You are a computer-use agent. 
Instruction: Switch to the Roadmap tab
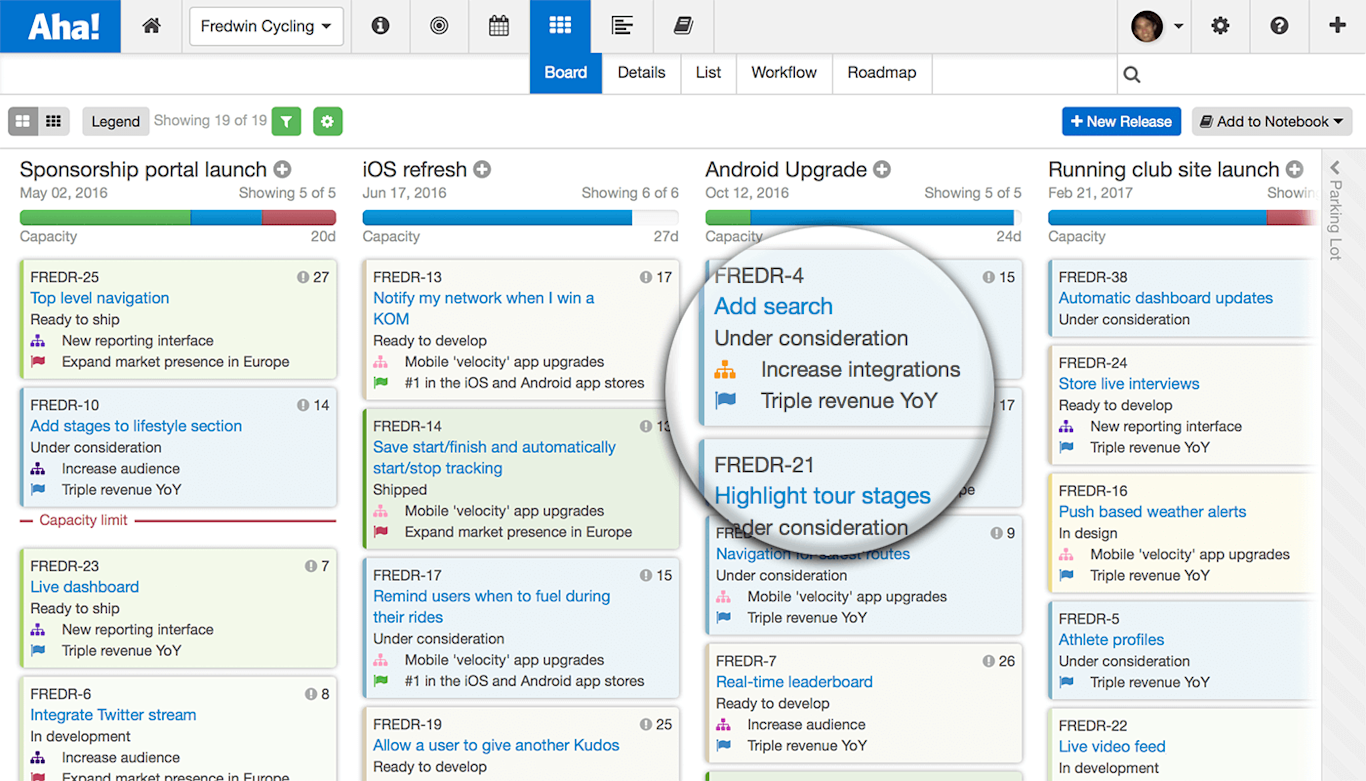pos(882,73)
